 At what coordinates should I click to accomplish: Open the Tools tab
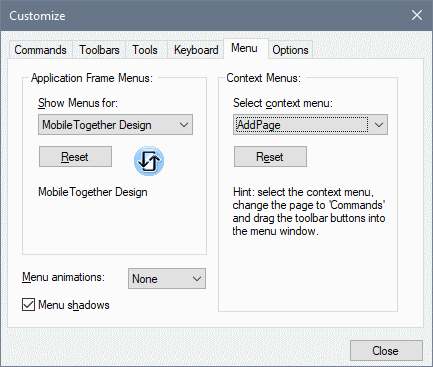click(x=145, y=50)
